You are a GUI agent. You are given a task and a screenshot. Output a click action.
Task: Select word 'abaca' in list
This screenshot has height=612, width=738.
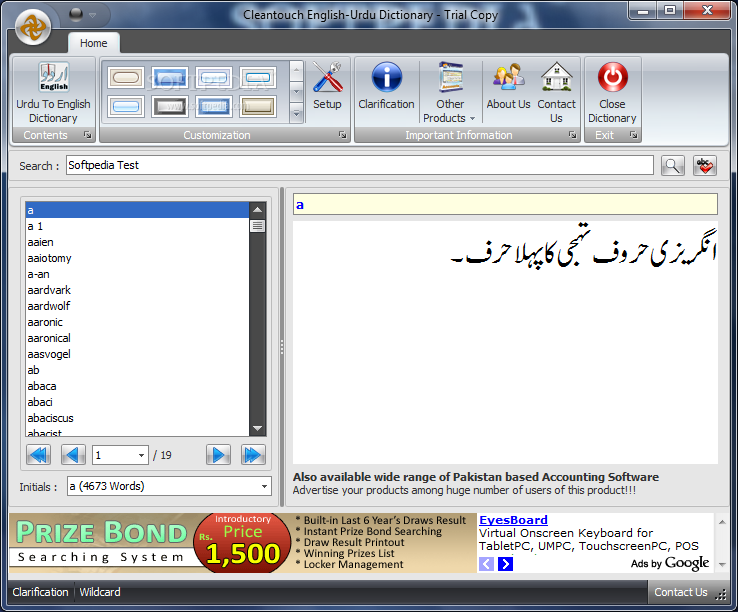tap(137, 386)
